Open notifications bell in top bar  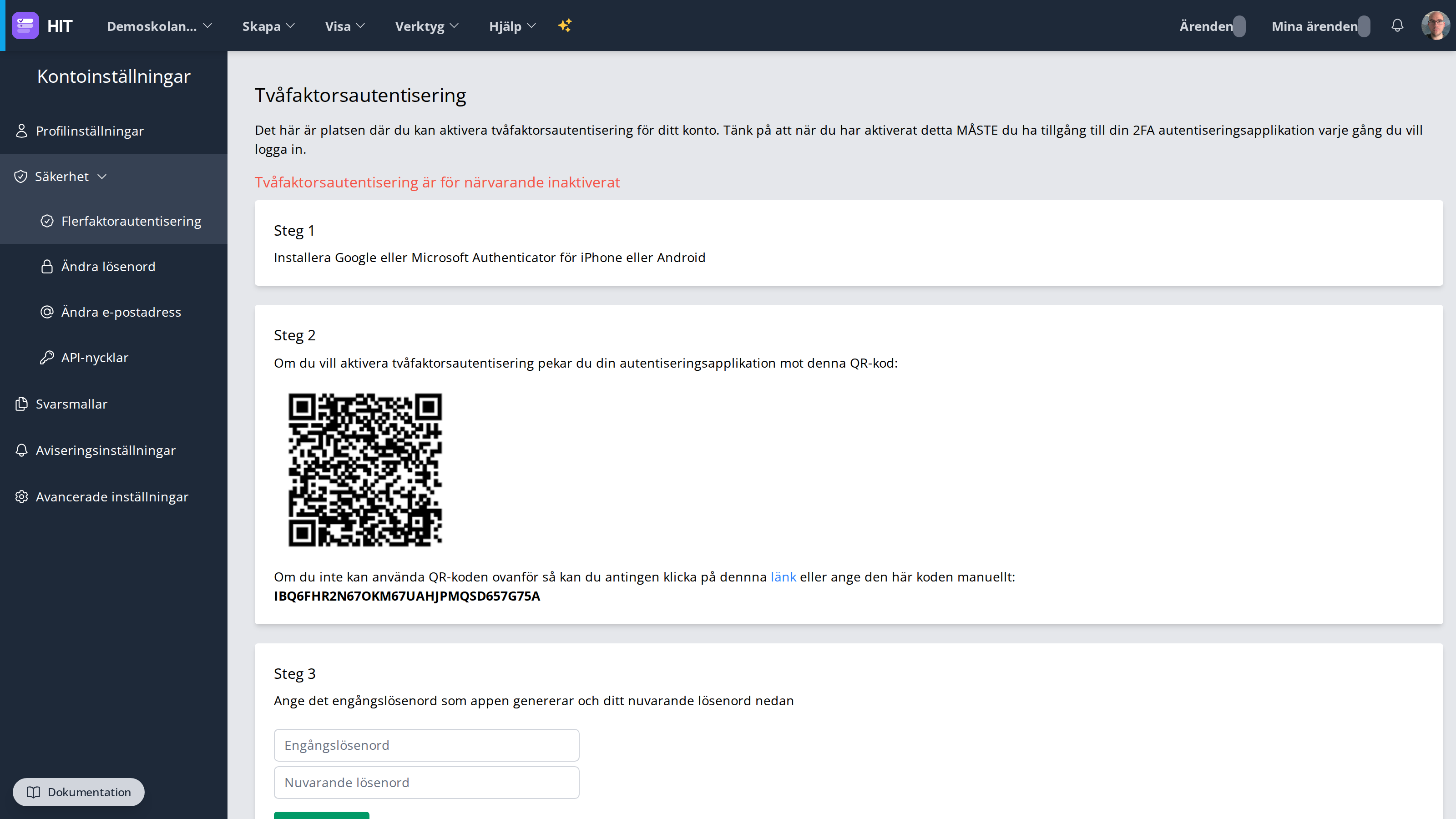point(1397,25)
